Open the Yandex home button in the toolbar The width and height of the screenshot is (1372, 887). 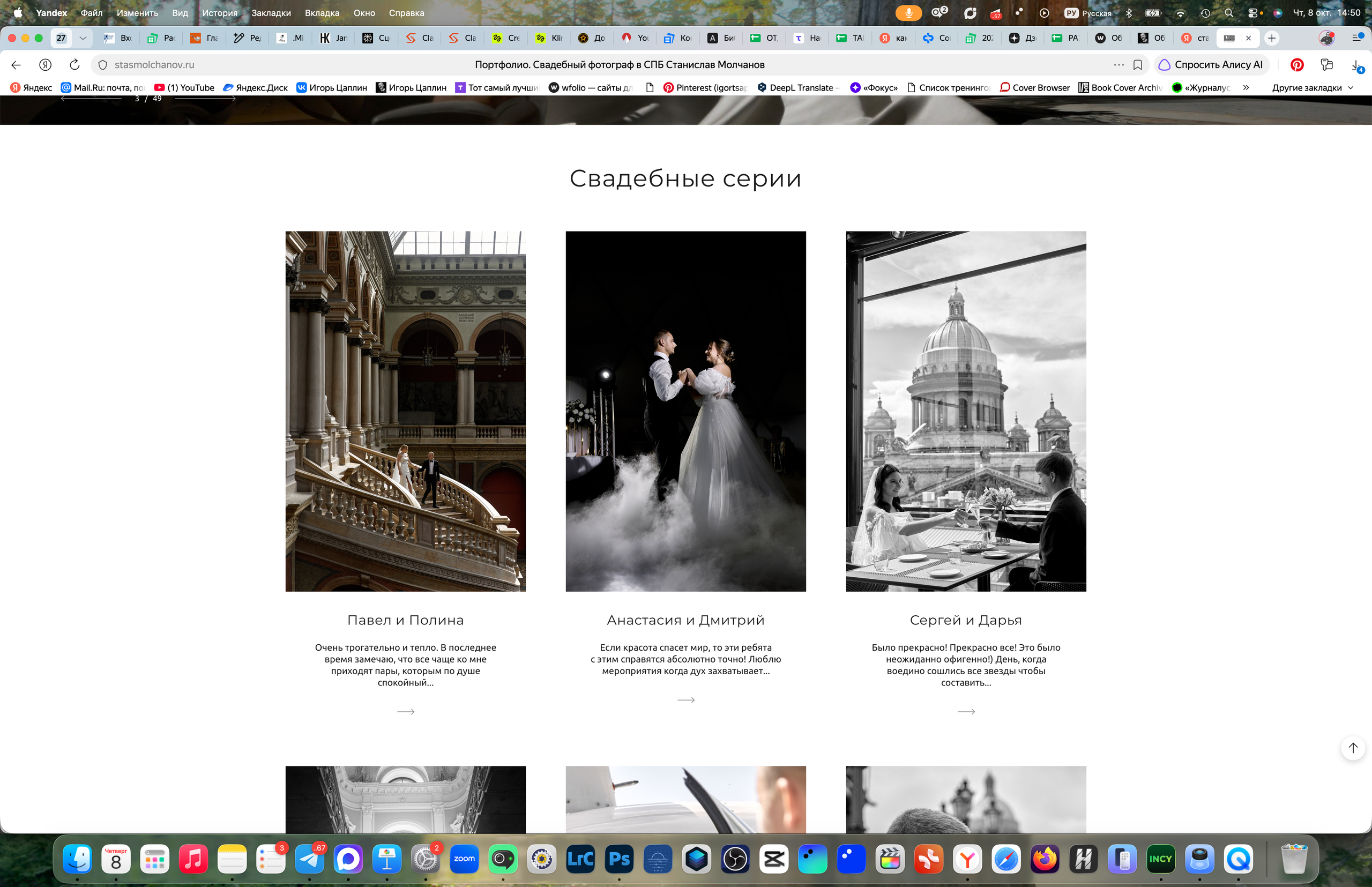pyautogui.click(x=46, y=65)
